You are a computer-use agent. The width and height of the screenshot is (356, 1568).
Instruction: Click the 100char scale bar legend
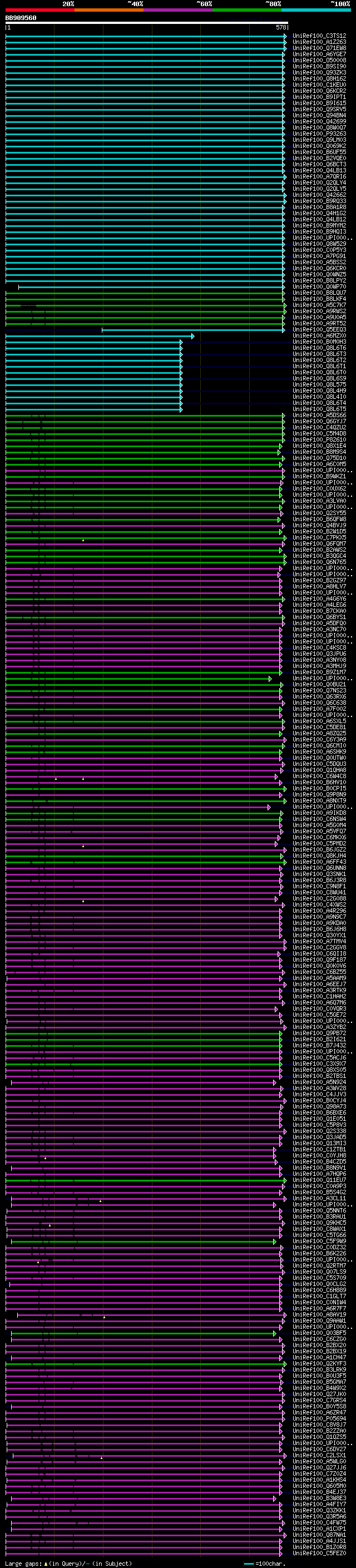264,1563
